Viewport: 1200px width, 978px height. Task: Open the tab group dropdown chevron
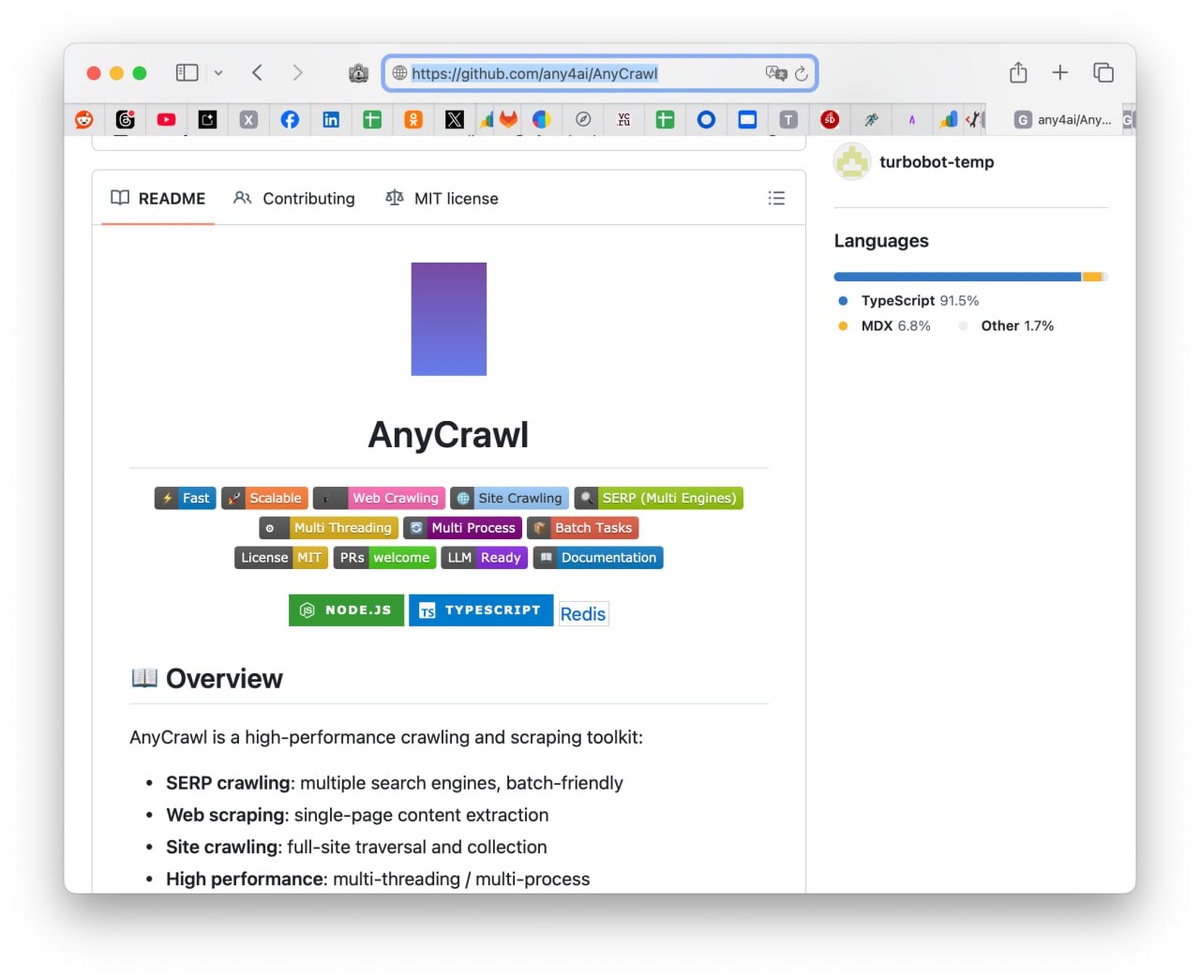pyautogui.click(x=218, y=73)
